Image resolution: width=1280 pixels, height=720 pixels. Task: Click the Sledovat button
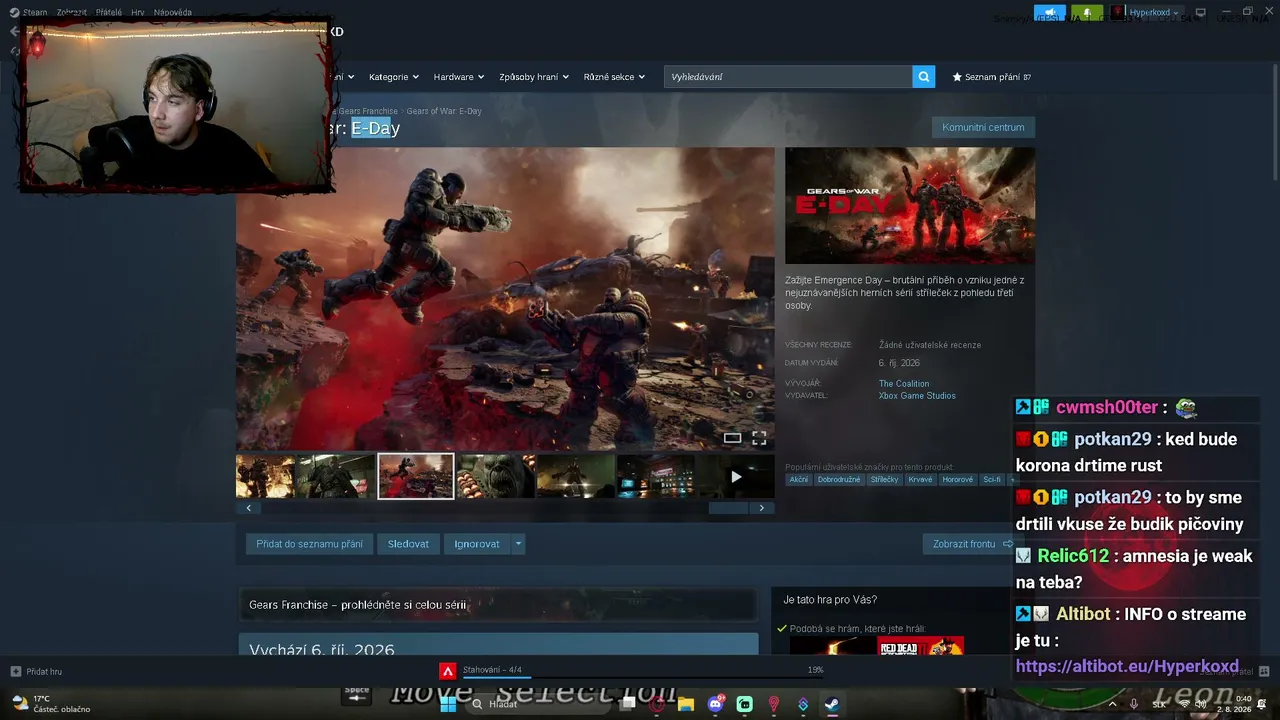click(x=408, y=544)
